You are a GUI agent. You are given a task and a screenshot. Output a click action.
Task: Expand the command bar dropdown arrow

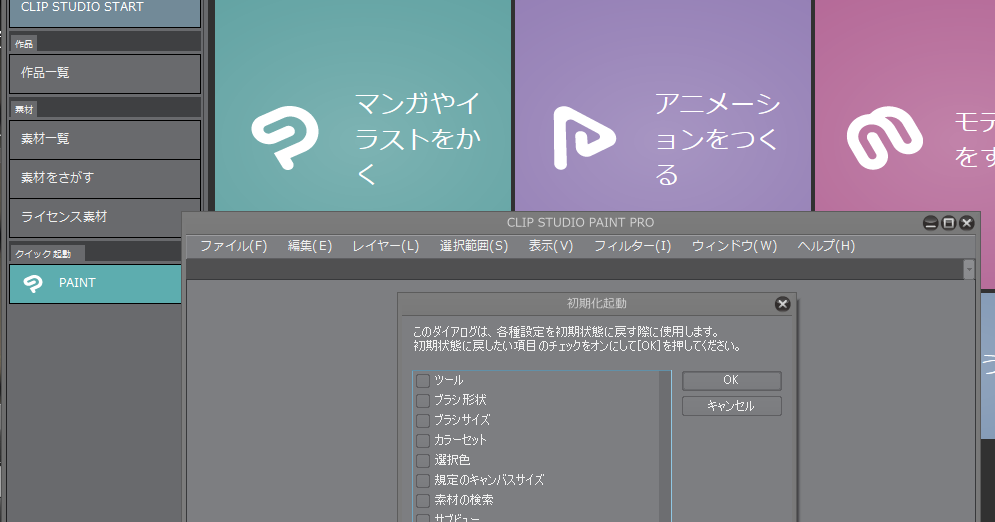[968, 269]
